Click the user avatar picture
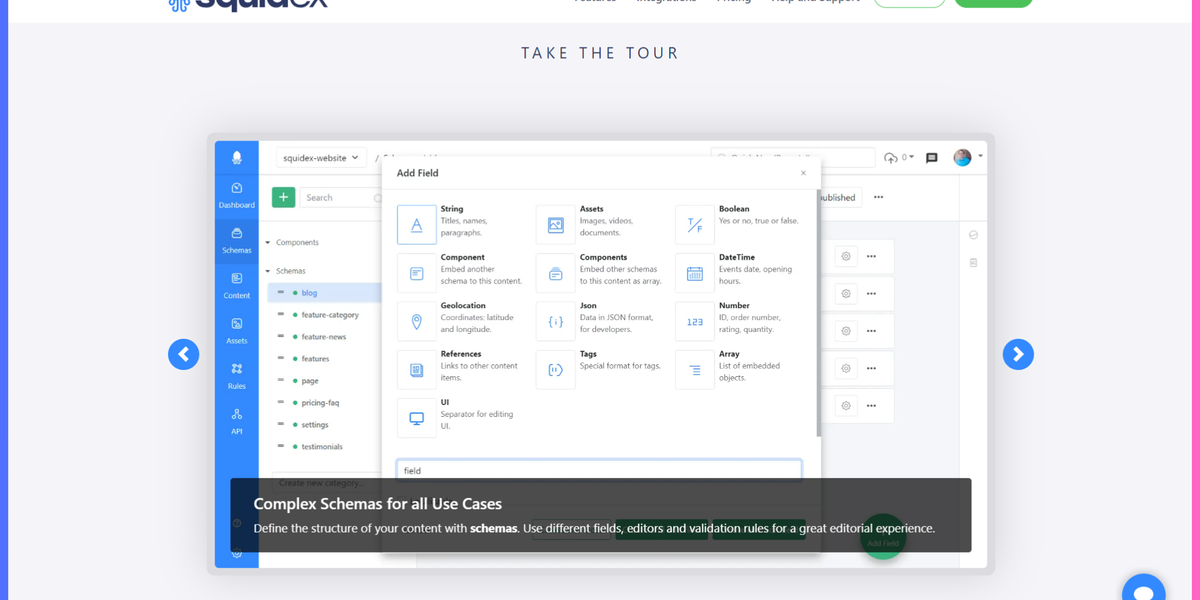Image resolution: width=1200 pixels, height=600 pixels. 962,157
